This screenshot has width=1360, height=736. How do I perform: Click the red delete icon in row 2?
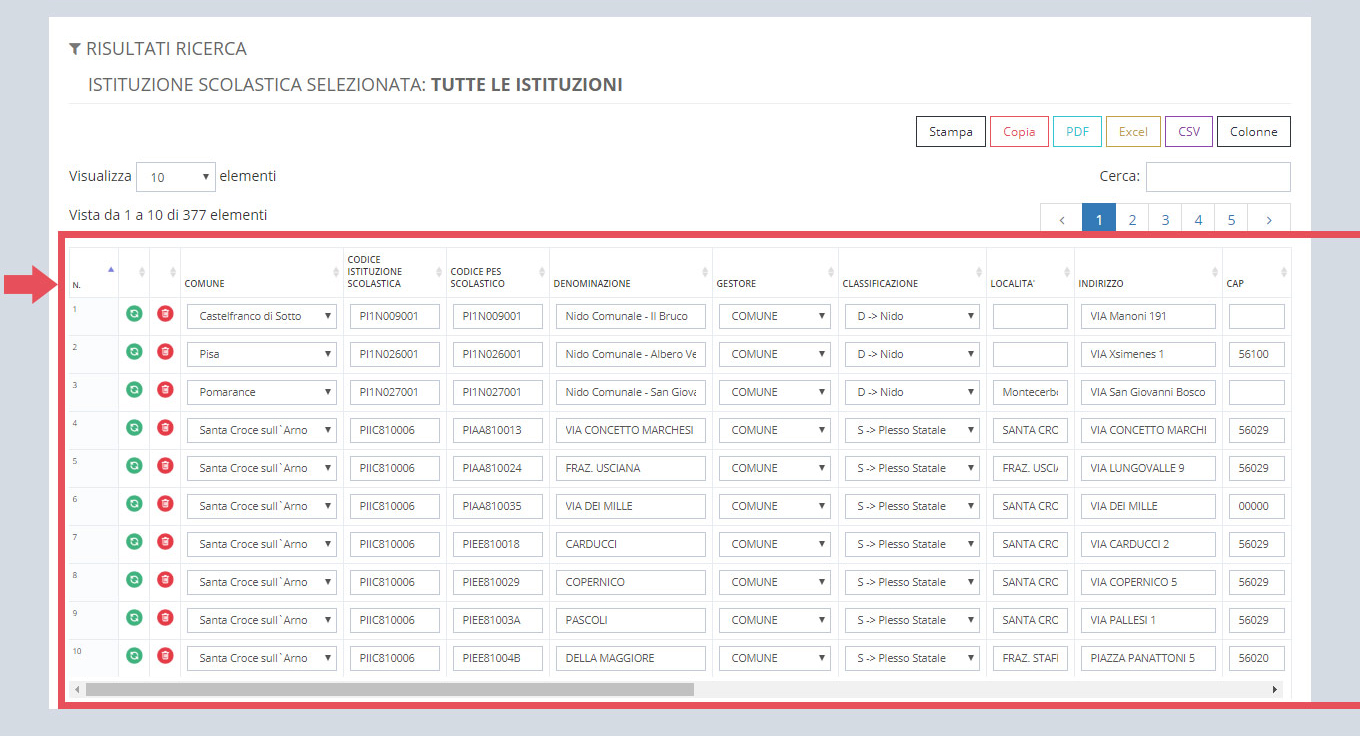click(165, 352)
